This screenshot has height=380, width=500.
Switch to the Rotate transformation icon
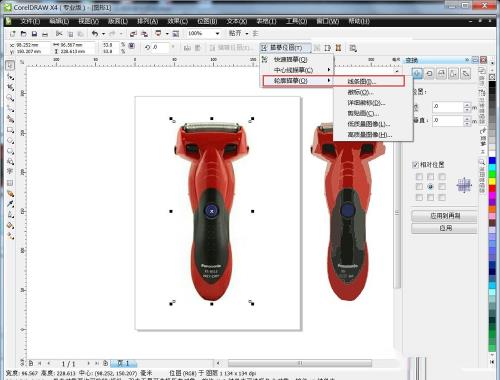[429, 73]
